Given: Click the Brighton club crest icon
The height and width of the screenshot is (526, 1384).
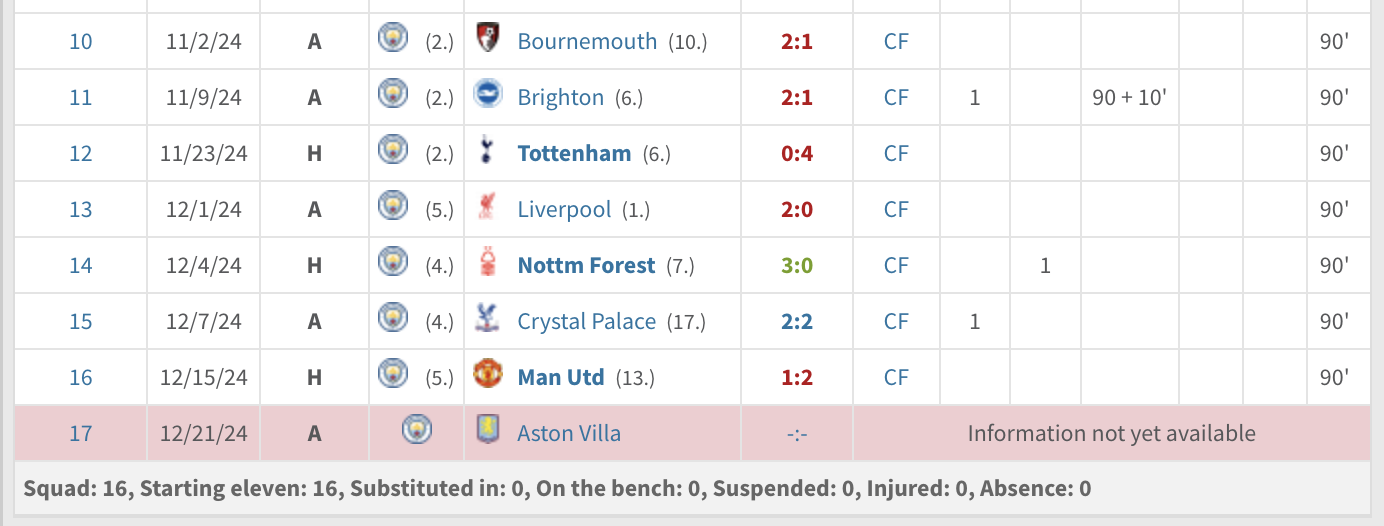Looking at the screenshot, I should [x=488, y=96].
